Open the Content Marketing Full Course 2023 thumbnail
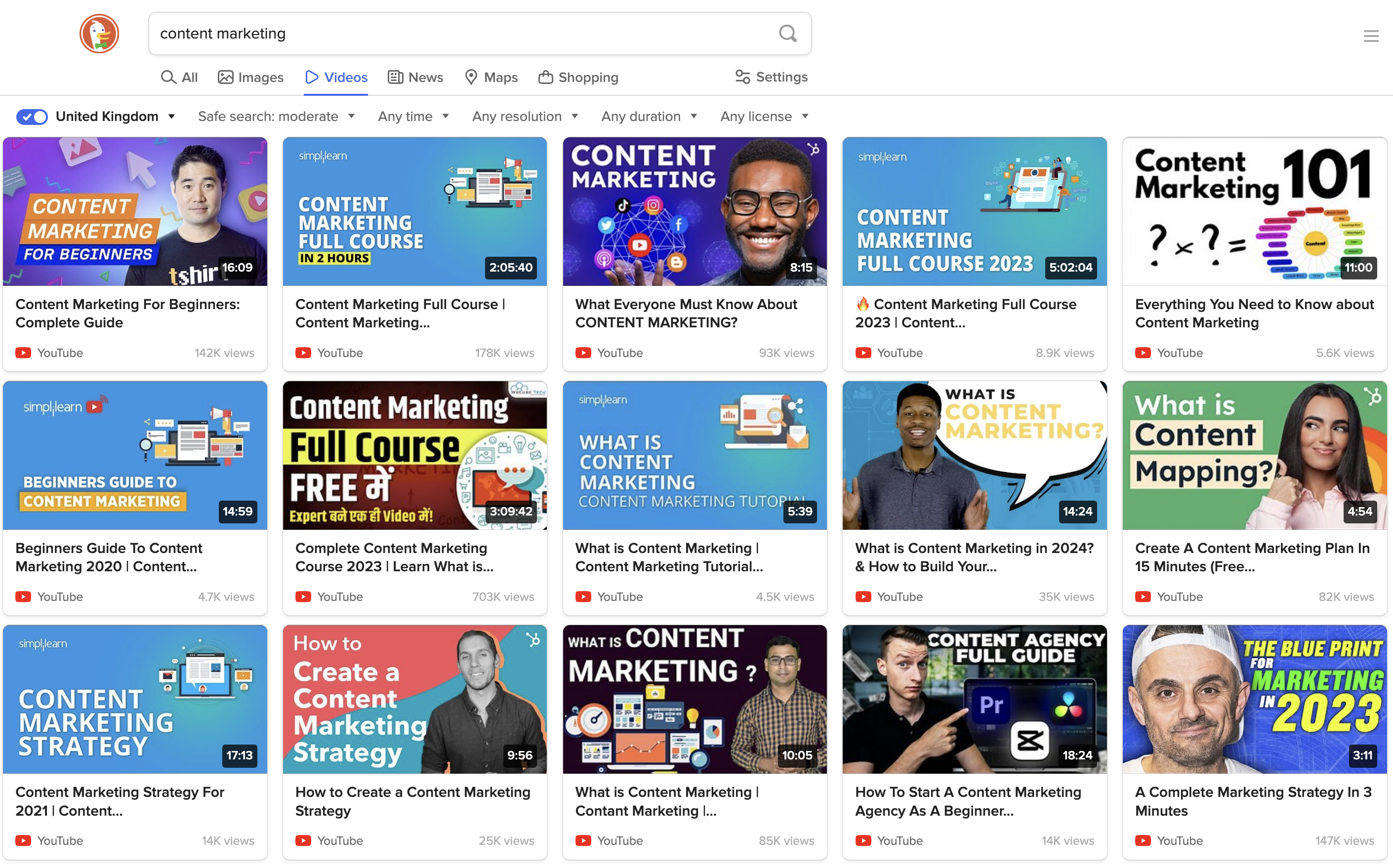 pos(974,211)
